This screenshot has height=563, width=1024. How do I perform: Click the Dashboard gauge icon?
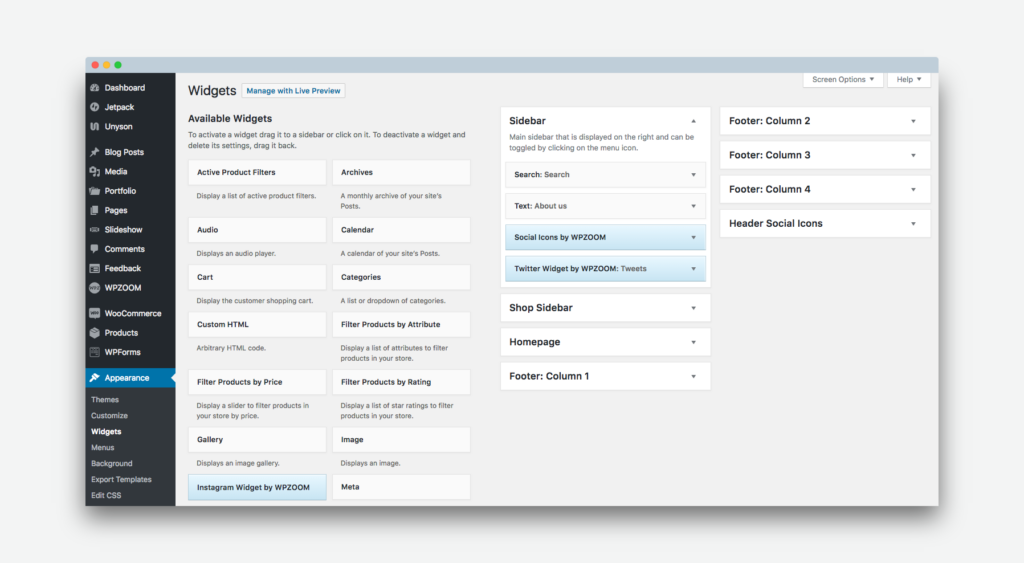[x=95, y=88]
